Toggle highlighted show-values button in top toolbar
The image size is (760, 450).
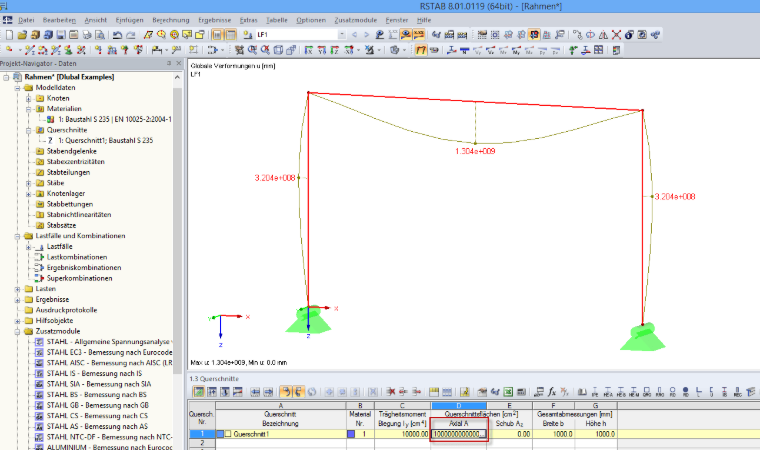coord(419,34)
